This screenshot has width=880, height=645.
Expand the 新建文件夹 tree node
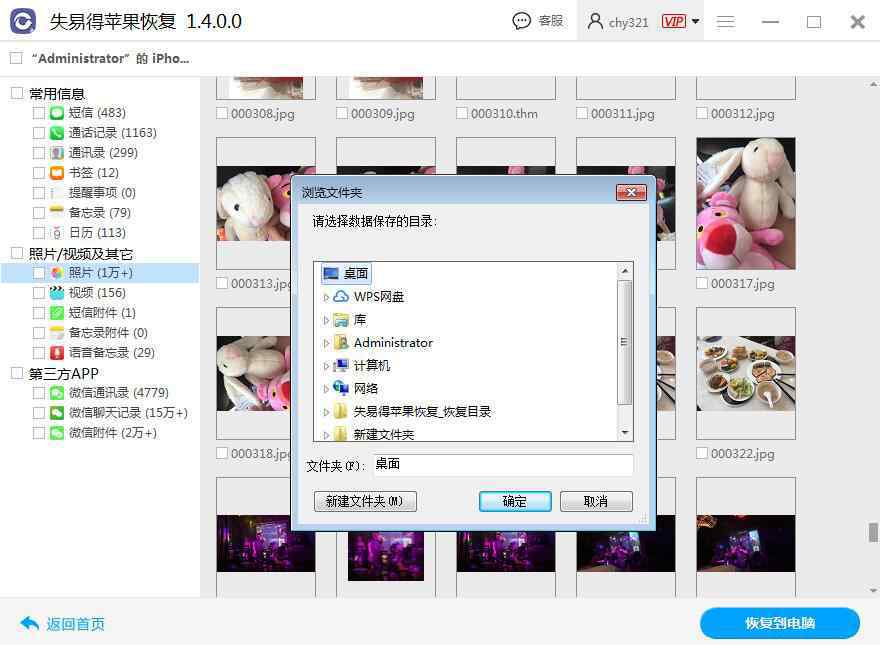[x=326, y=435]
